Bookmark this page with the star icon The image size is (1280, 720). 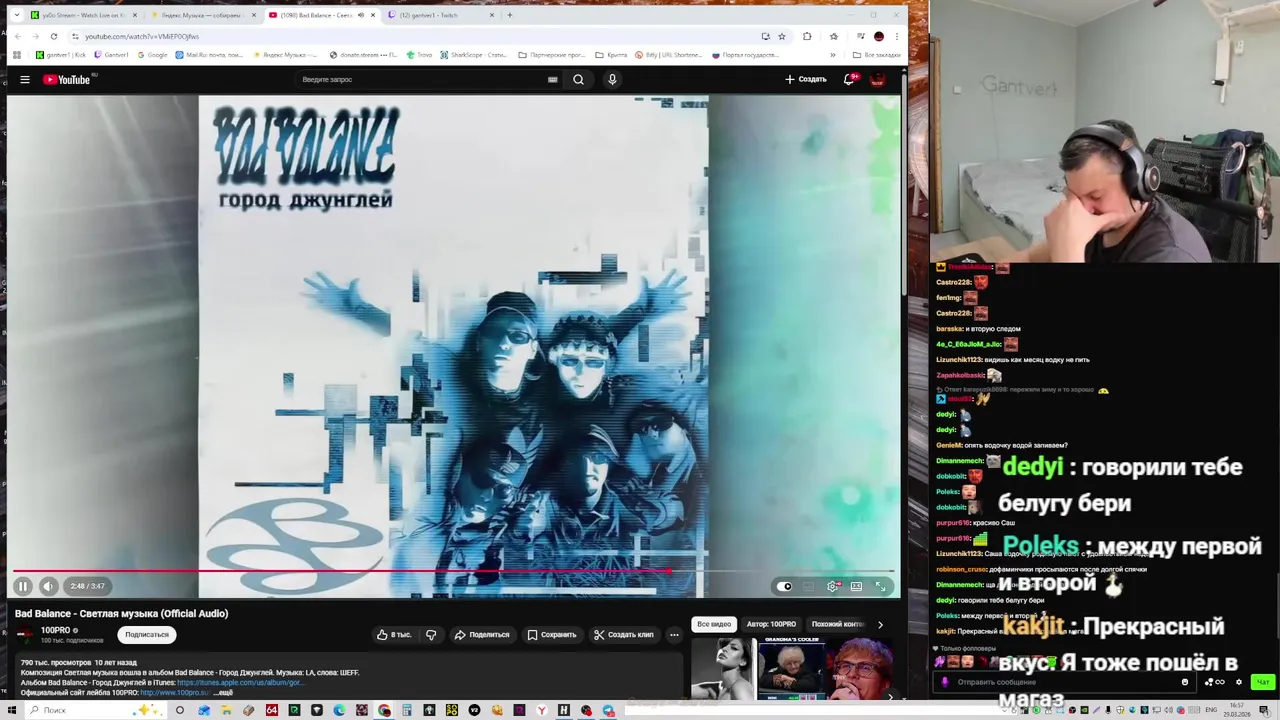782,36
